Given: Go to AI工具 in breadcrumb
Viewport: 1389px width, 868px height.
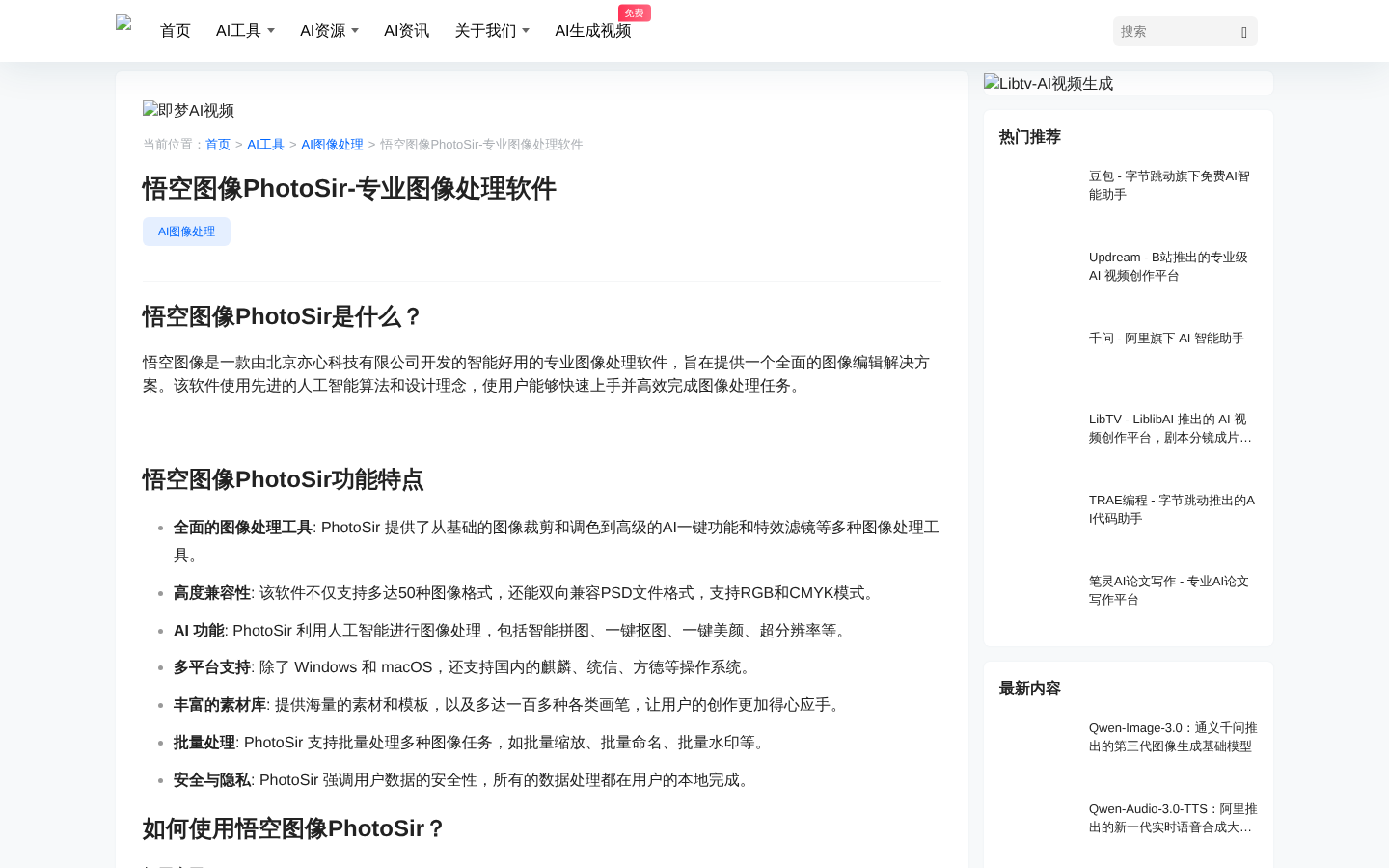Looking at the screenshot, I should point(265,145).
